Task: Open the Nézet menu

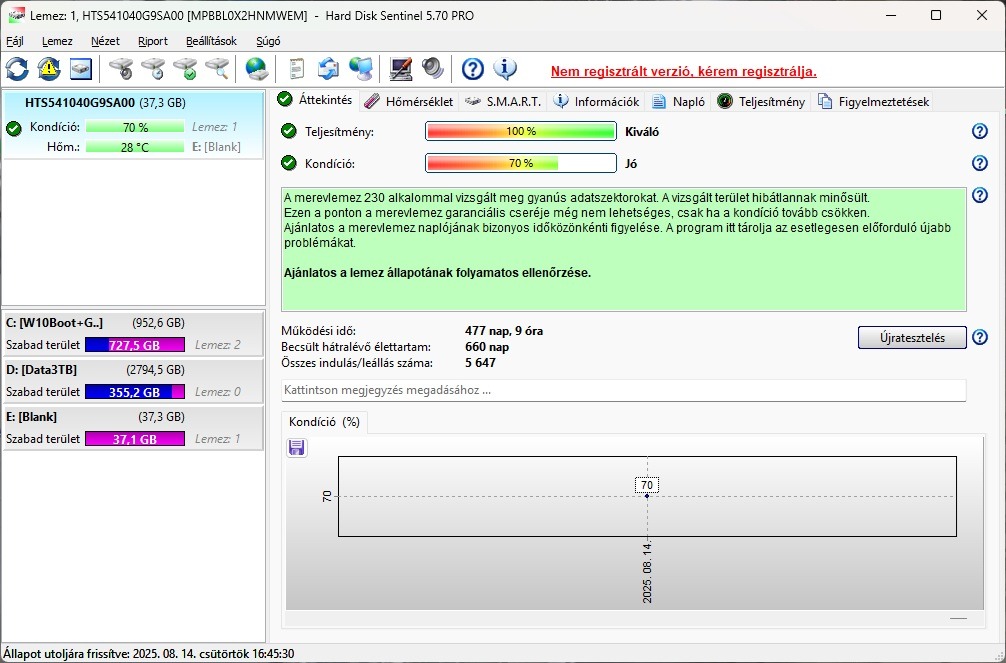Action: click(x=105, y=41)
